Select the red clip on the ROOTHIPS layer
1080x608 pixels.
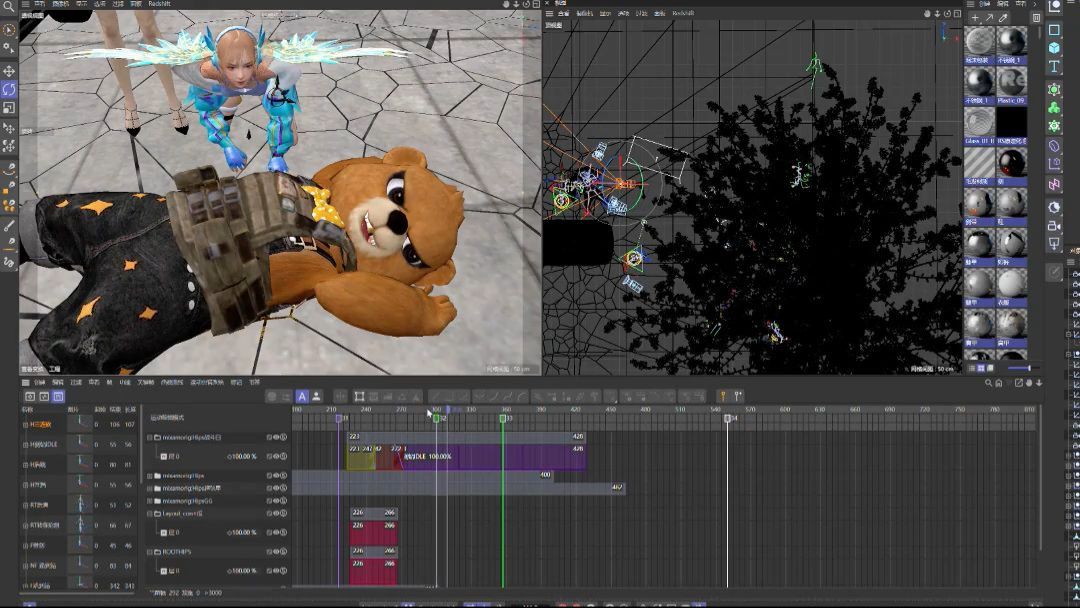373,572
